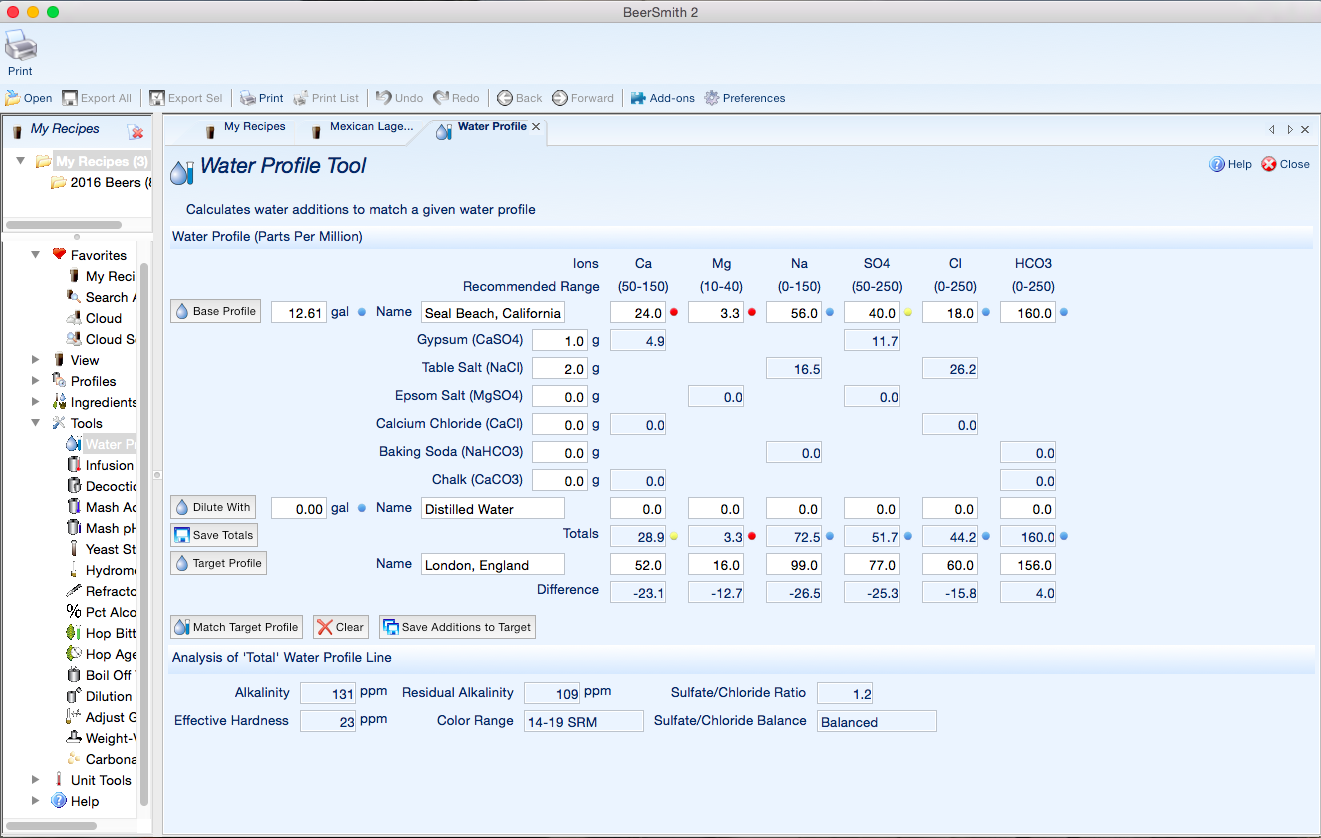
Task: Open the Hop Age tool
Action: [101, 654]
